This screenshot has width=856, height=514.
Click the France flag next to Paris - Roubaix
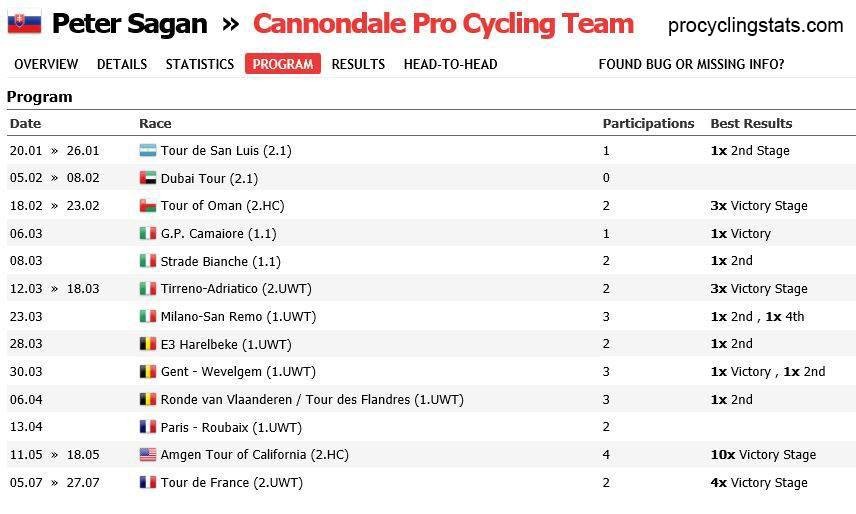[148, 427]
